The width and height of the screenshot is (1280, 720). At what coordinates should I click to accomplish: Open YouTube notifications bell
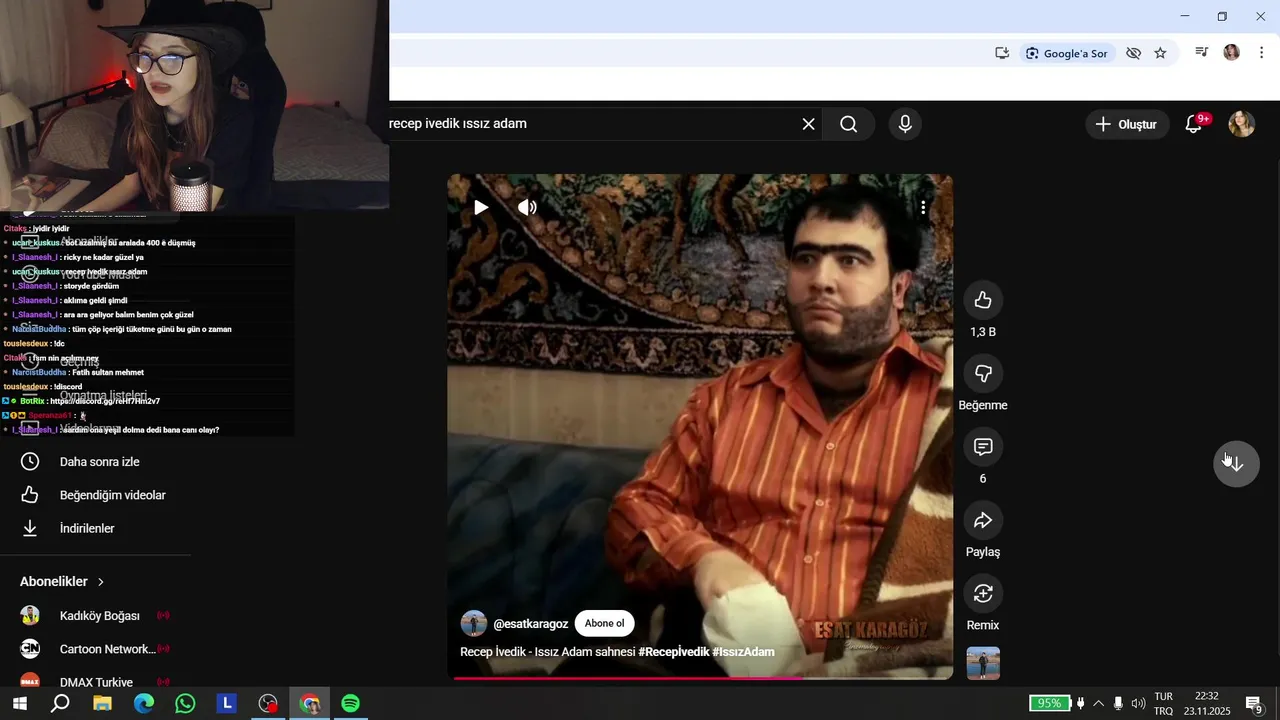click(x=1194, y=124)
